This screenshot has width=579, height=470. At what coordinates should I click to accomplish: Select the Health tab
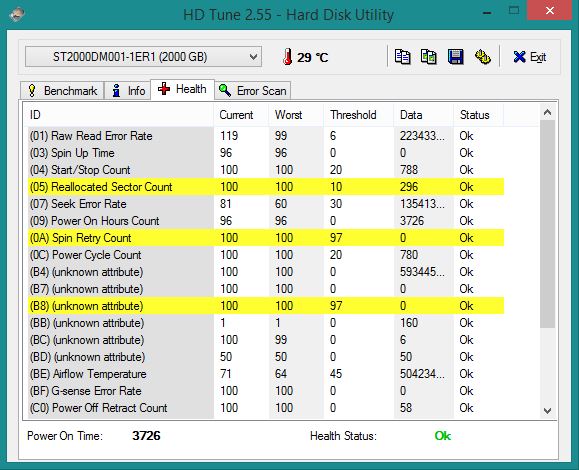(182, 89)
